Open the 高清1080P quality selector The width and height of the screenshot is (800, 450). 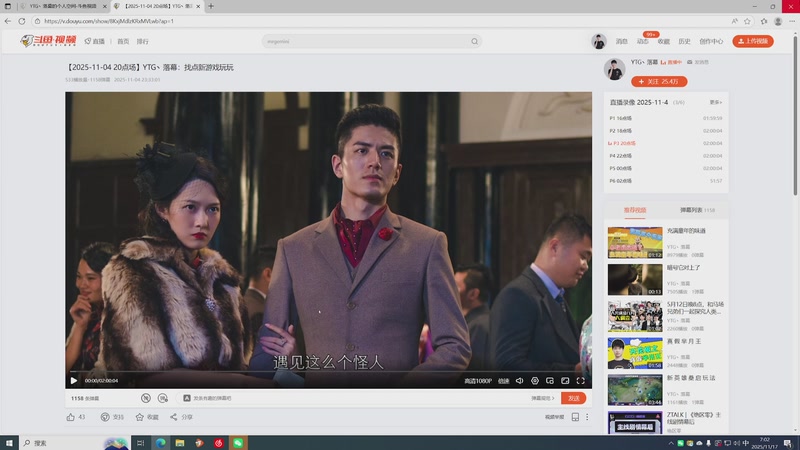(x=478, y=381)
